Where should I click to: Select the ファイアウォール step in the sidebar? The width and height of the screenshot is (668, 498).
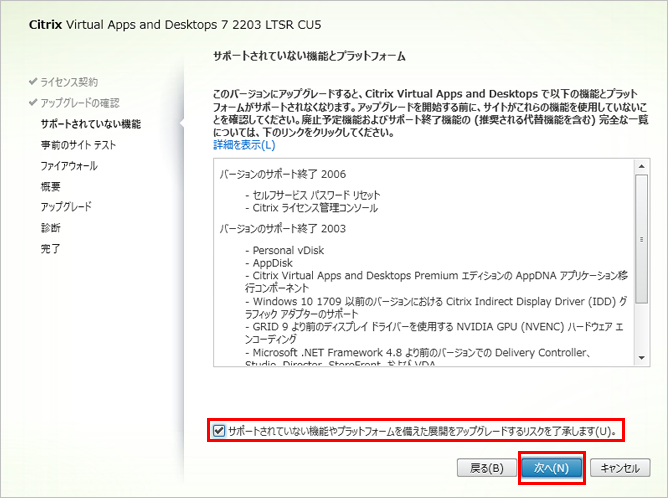pyautogui.click(x=69, y=166)
